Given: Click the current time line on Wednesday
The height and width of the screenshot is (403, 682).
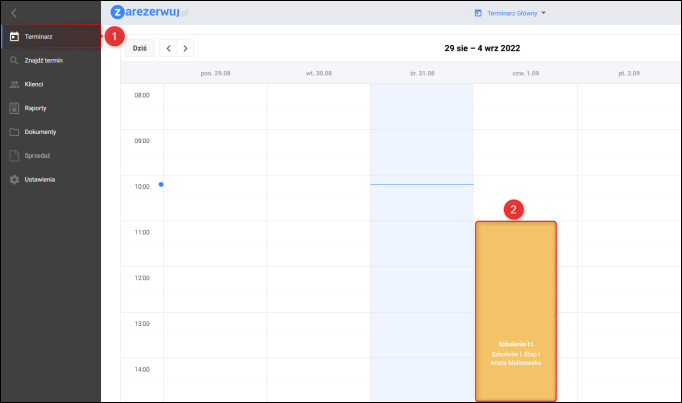Looking at the screenshot, I should coord(421,185).
